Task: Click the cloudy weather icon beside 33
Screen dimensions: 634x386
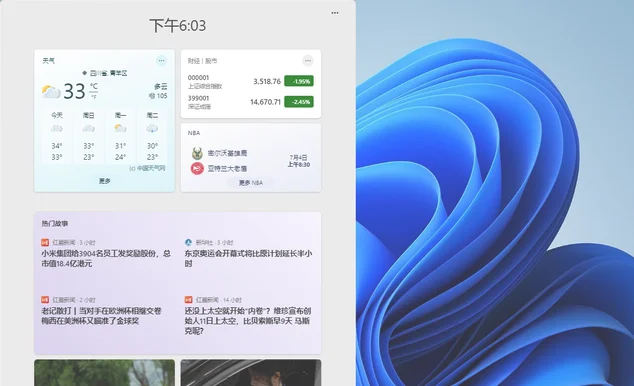Action: [x=51, y=92]
